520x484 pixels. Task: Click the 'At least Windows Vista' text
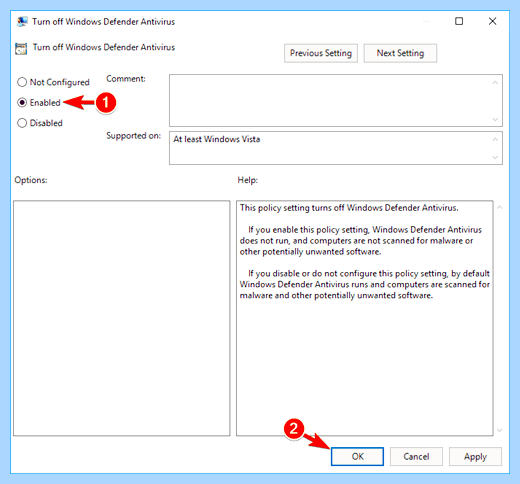pos(217,139)
